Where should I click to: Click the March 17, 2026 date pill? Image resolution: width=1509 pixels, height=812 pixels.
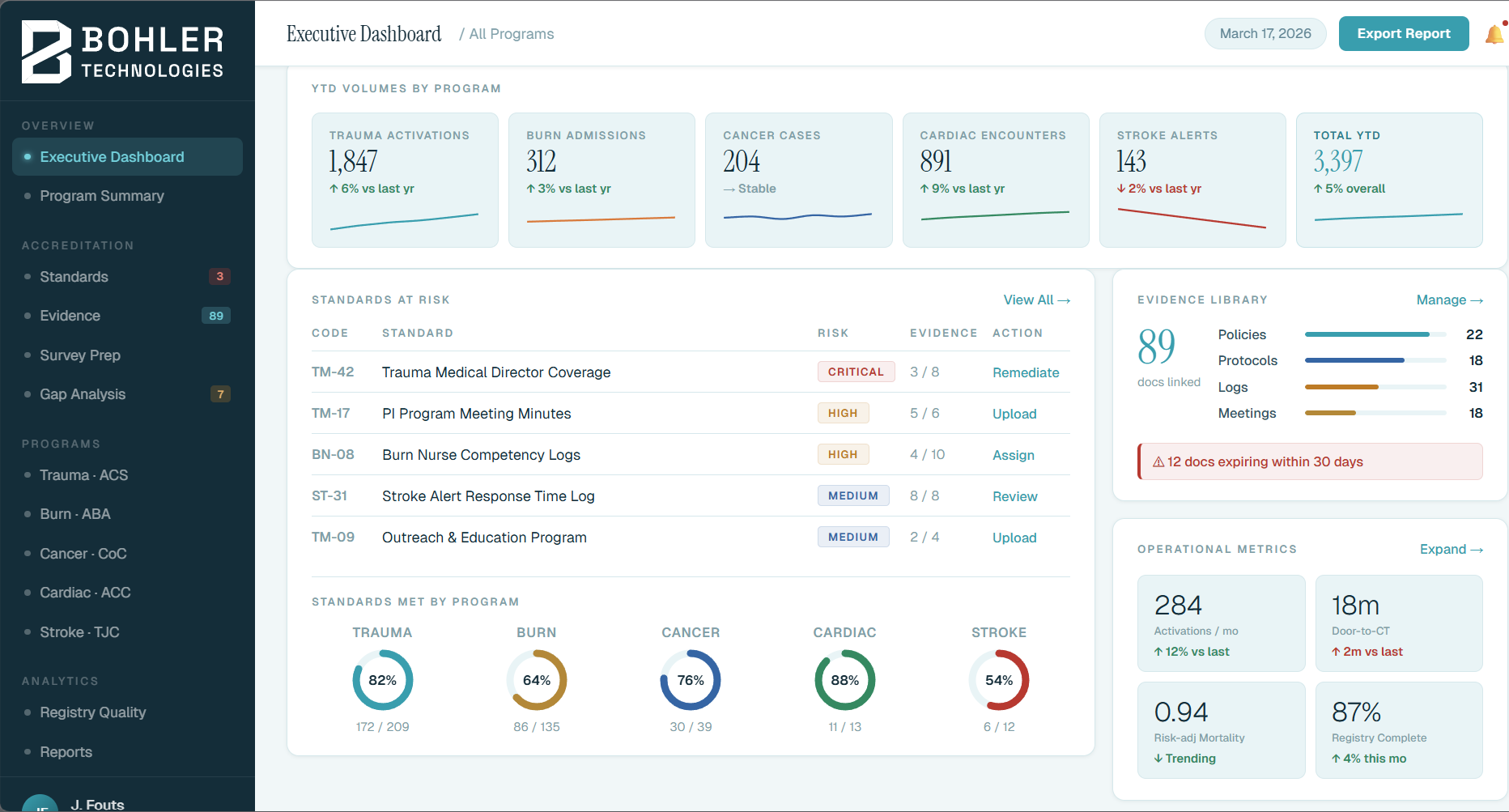click(x=1265, y=34)
